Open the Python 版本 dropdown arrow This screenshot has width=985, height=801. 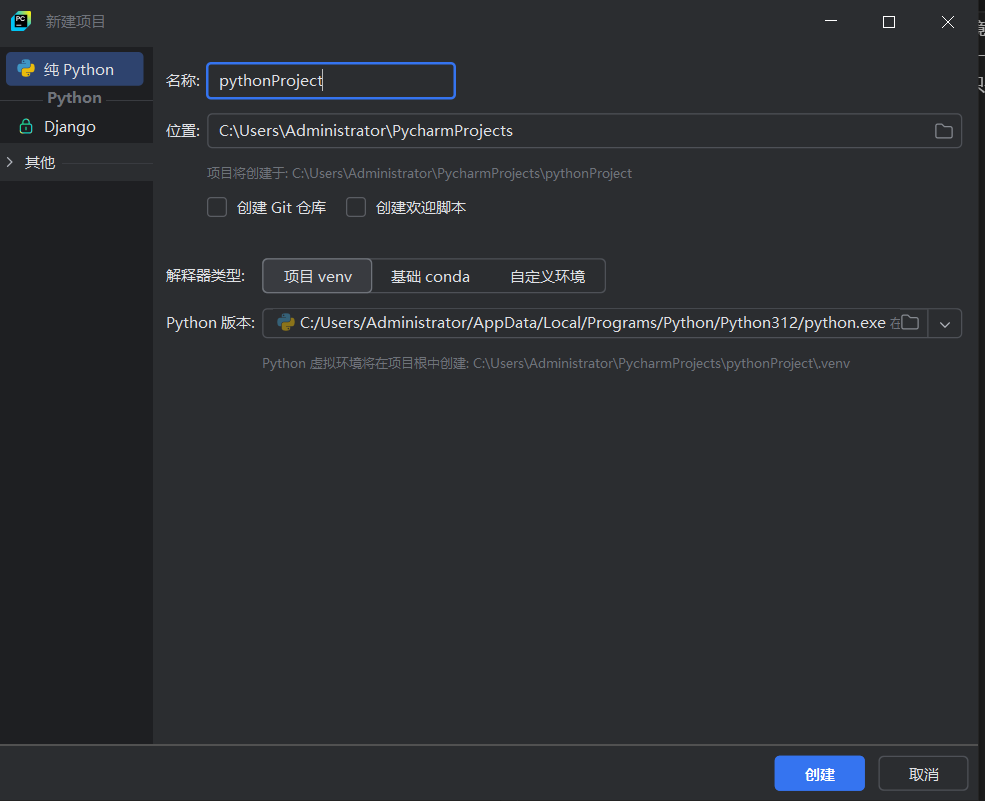(945, 323)
